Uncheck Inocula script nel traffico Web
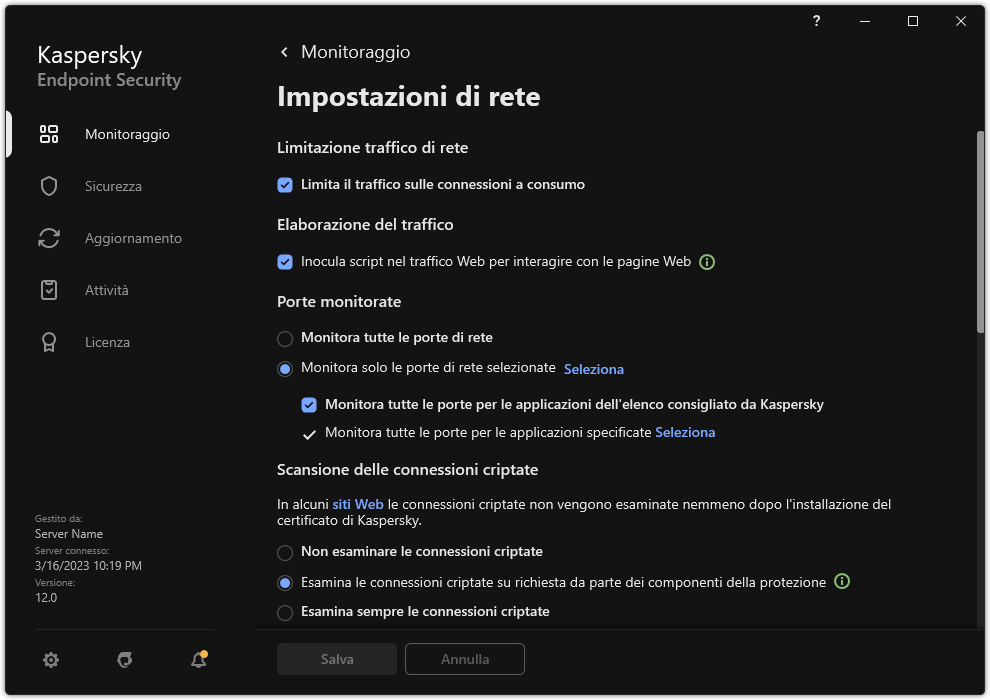The height and width of the screenshot is (700, 990). [285, 261]
